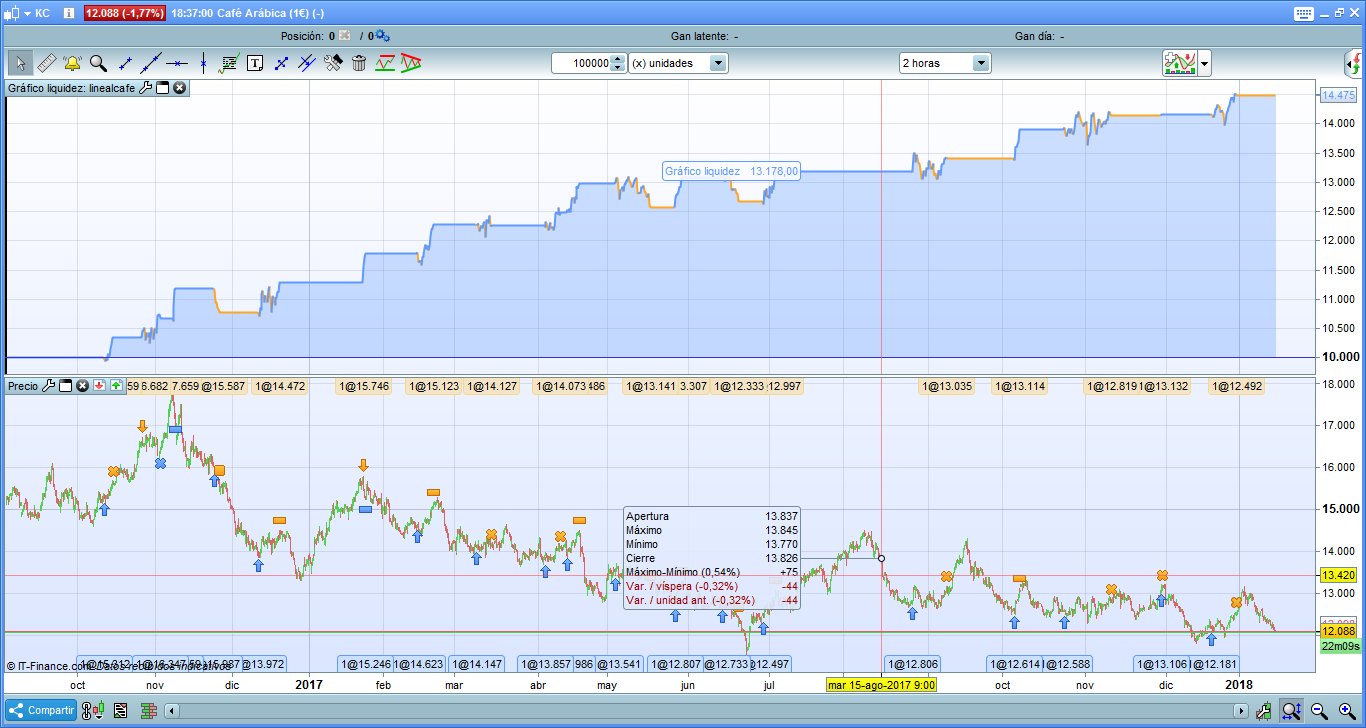
Task: Close the Gráfico liquidez panel
Action: tap(179, 88)
